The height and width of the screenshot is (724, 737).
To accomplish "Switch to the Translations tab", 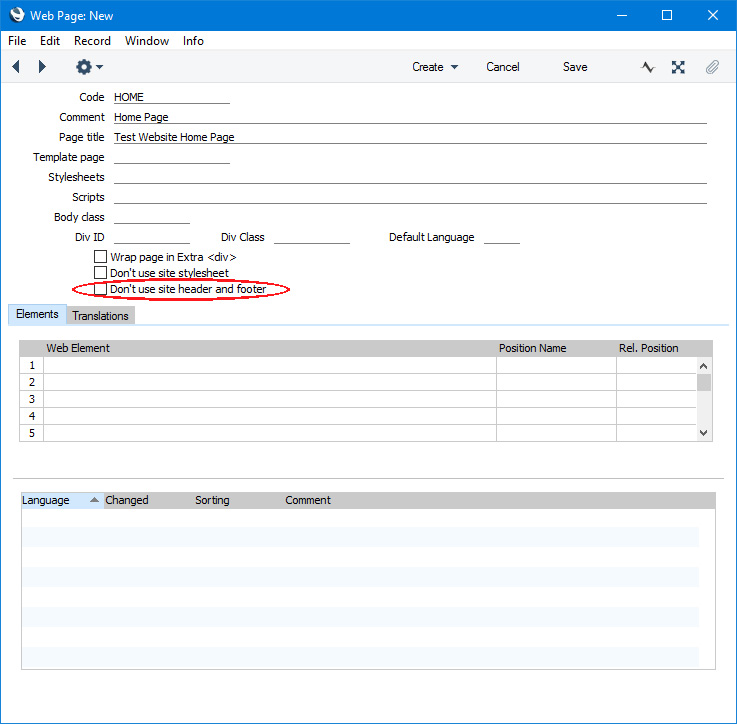I will point(100,316).
